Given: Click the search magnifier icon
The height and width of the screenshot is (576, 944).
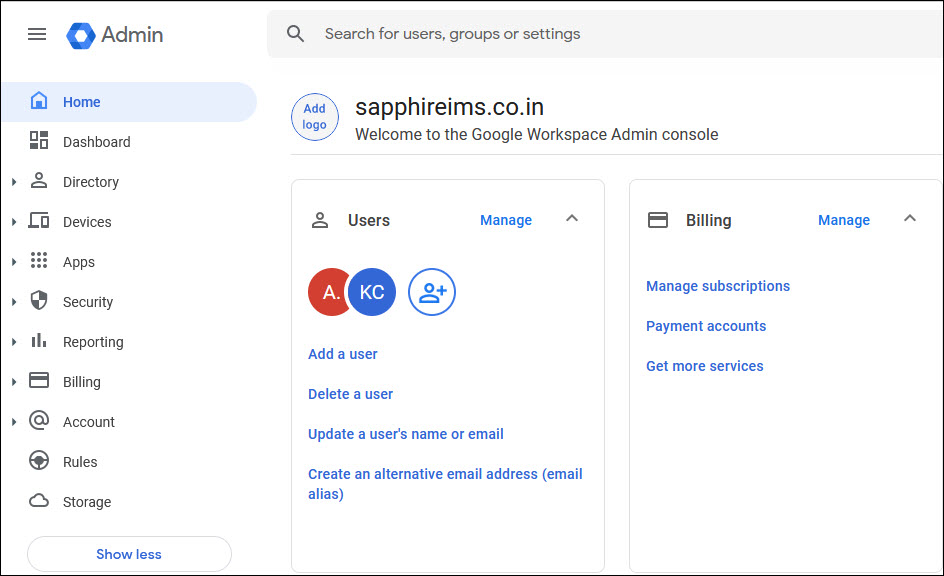Looking at the screenshot, I should 295,34.
